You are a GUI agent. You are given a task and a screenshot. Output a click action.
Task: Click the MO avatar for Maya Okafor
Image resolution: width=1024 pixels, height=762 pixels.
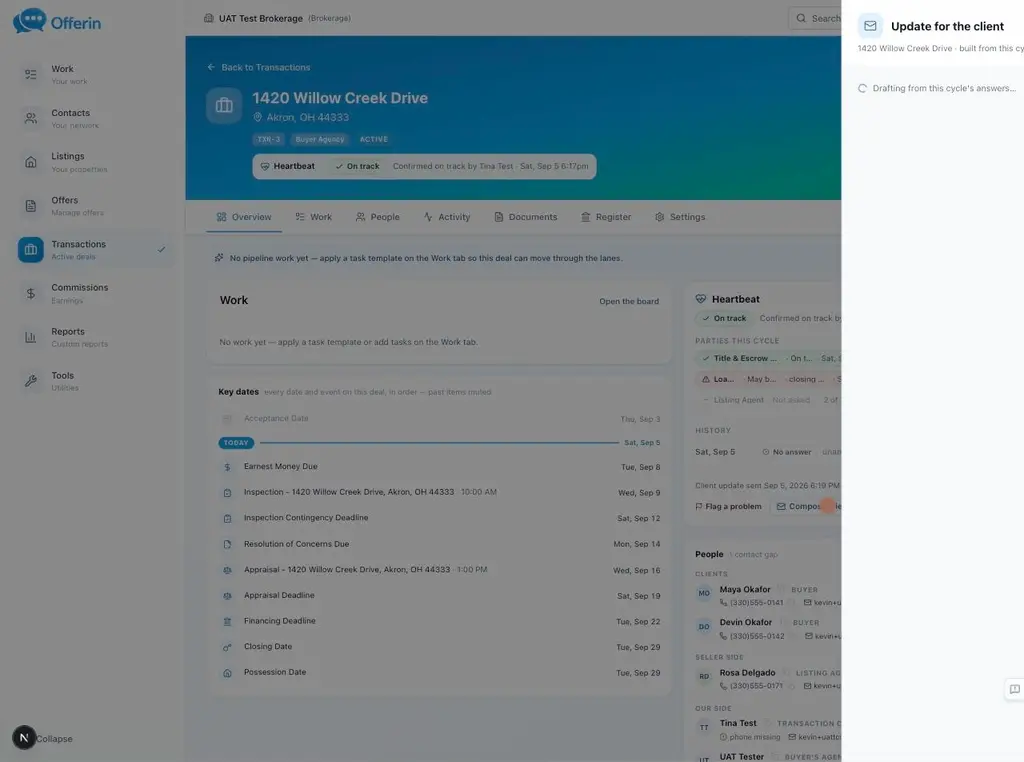click(704, 594)
